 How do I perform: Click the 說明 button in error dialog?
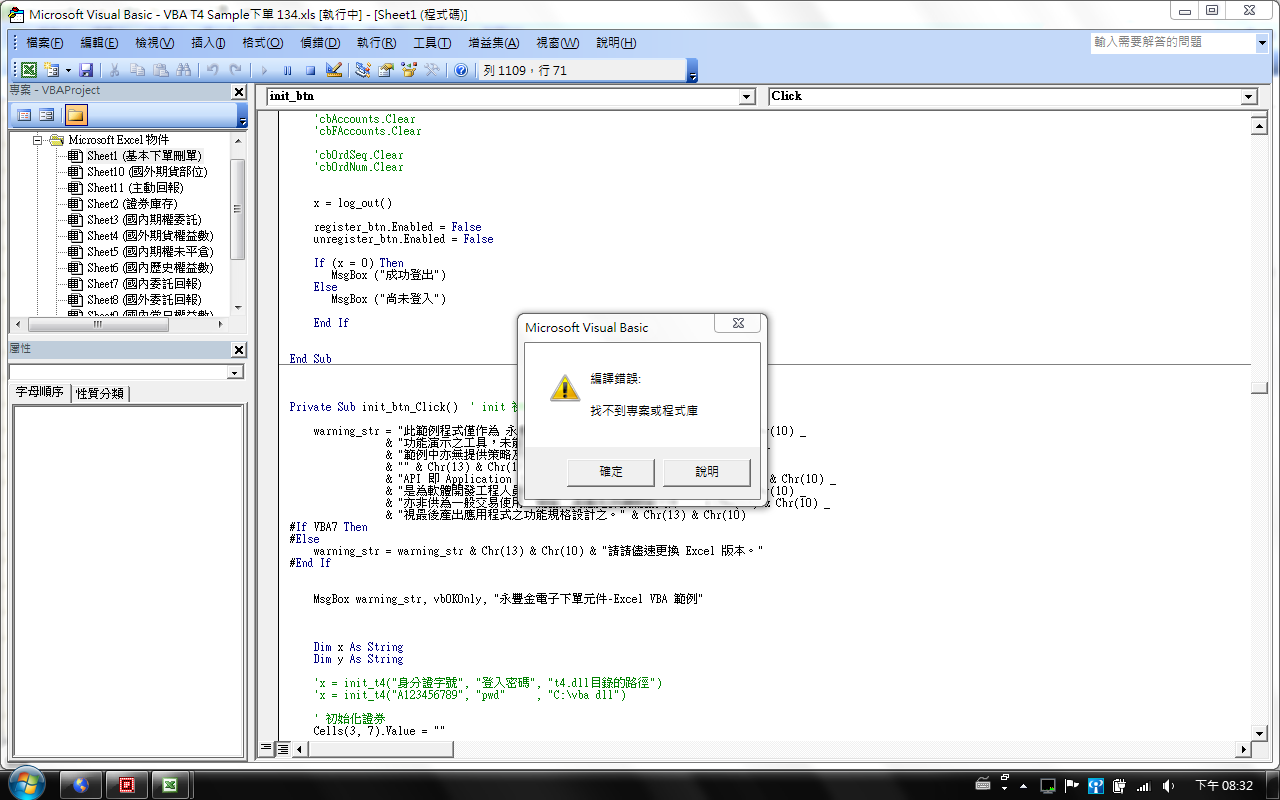point(706,472)
